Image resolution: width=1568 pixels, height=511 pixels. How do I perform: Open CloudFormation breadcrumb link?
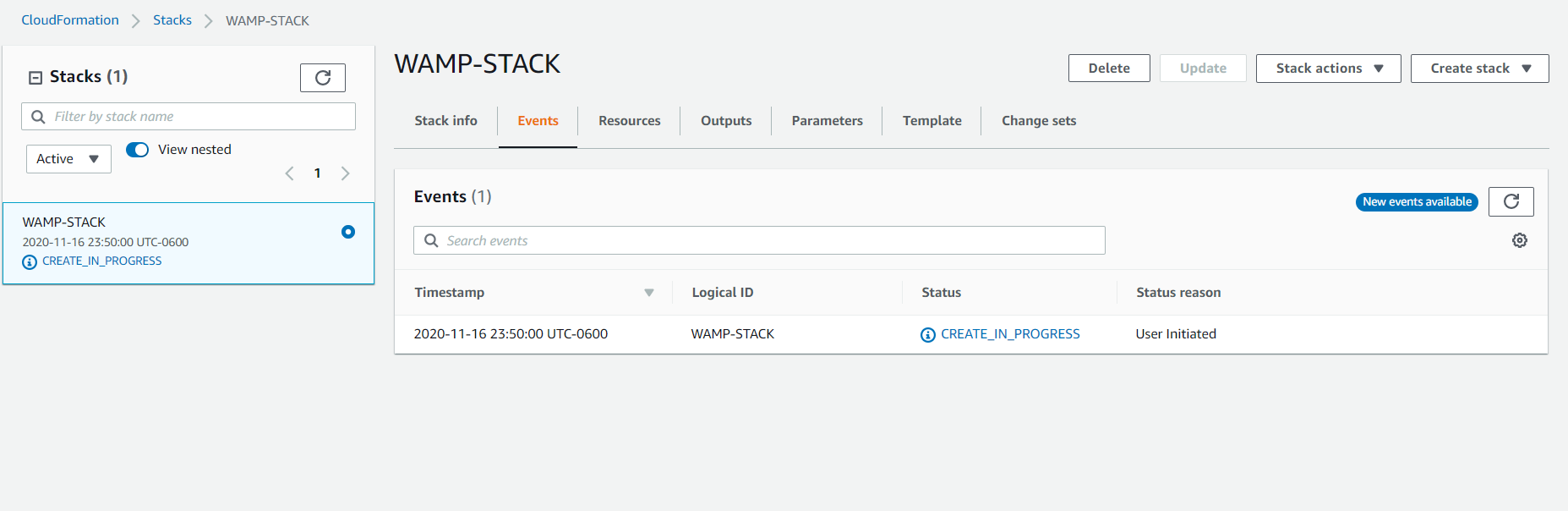point(70,20)
